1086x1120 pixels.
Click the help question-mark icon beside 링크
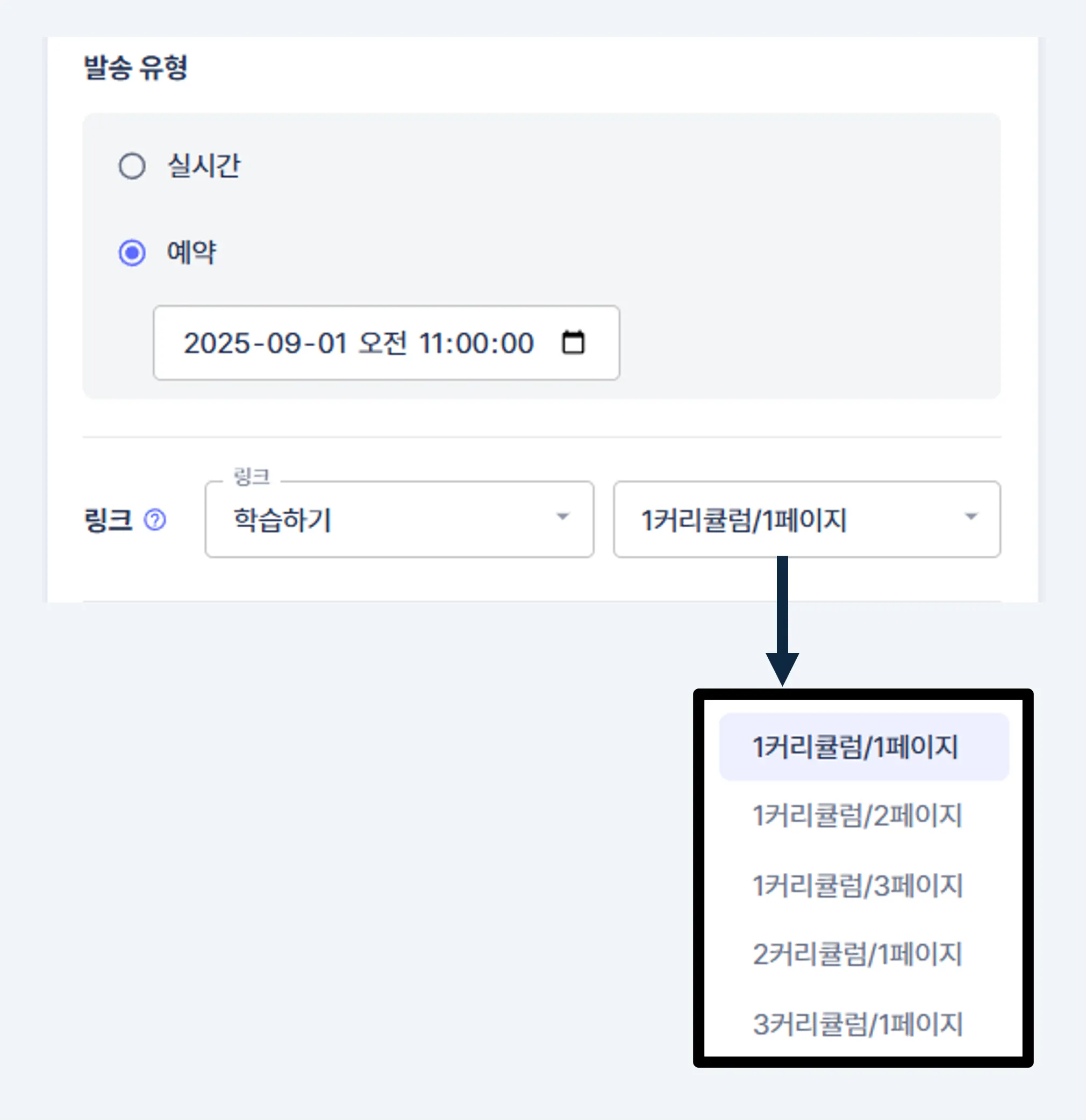[x=155, y=520]
